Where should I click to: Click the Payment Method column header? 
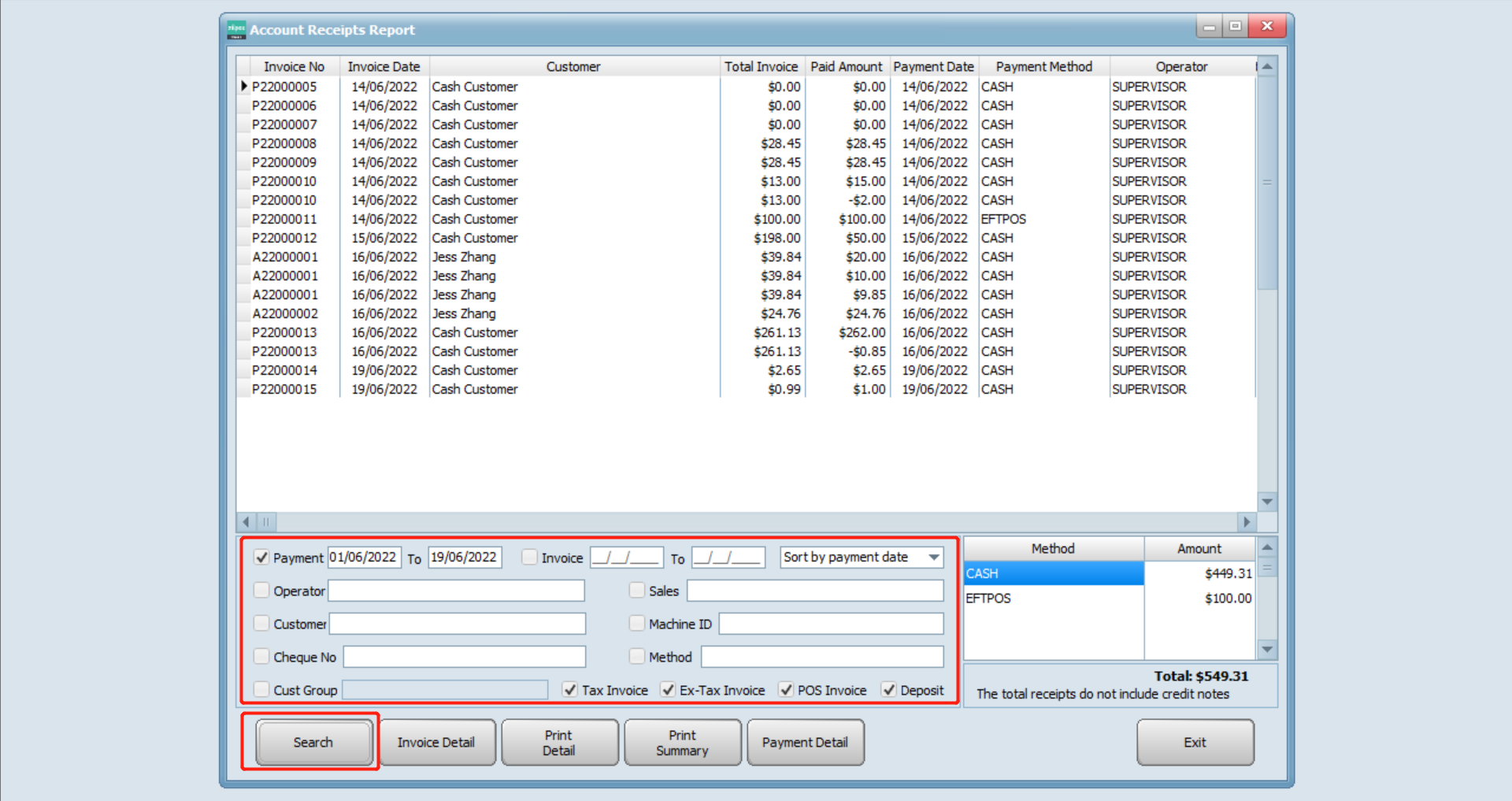(1044, 67)
